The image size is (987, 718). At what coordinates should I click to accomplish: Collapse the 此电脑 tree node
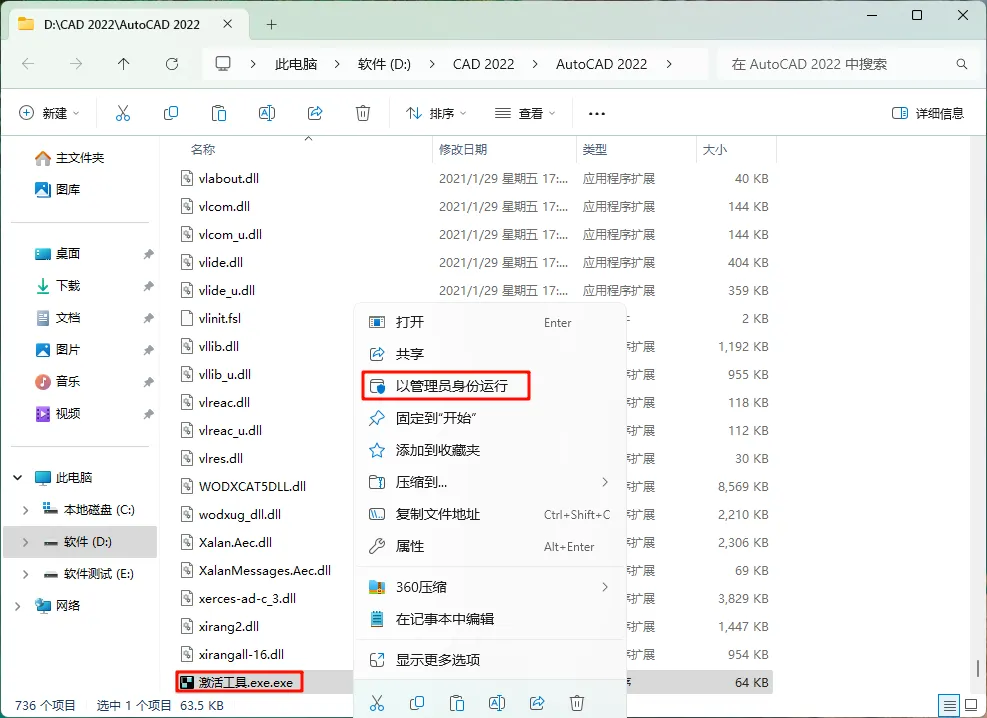pyautogui.click(x=18, y=478)
